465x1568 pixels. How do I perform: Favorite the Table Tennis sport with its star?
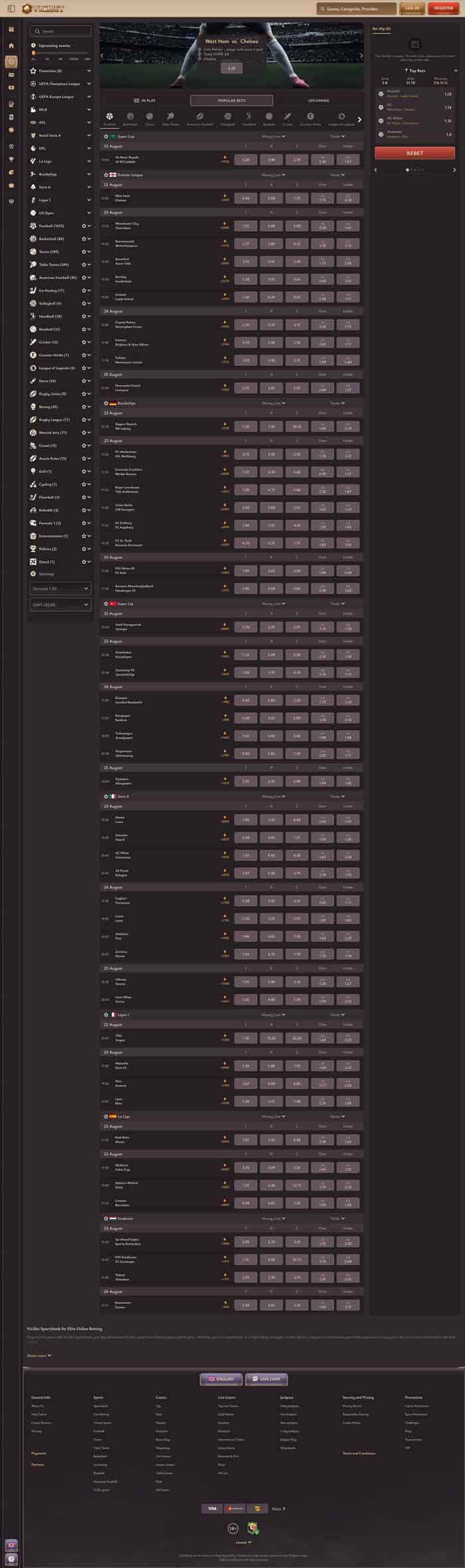pos(84,264)
